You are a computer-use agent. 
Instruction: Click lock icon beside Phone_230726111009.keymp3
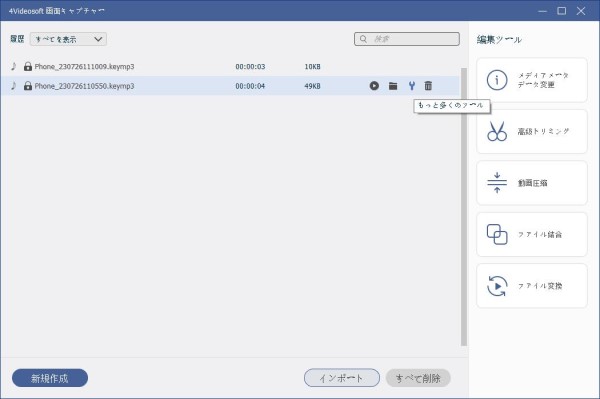click(x=28, y=66)
